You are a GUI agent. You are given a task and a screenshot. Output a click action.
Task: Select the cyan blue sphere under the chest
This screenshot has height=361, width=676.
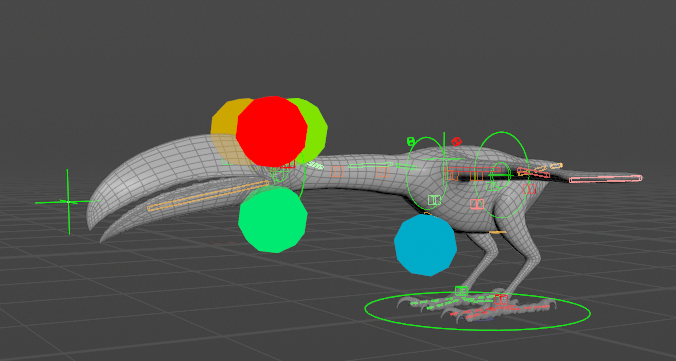coord(426,245)
